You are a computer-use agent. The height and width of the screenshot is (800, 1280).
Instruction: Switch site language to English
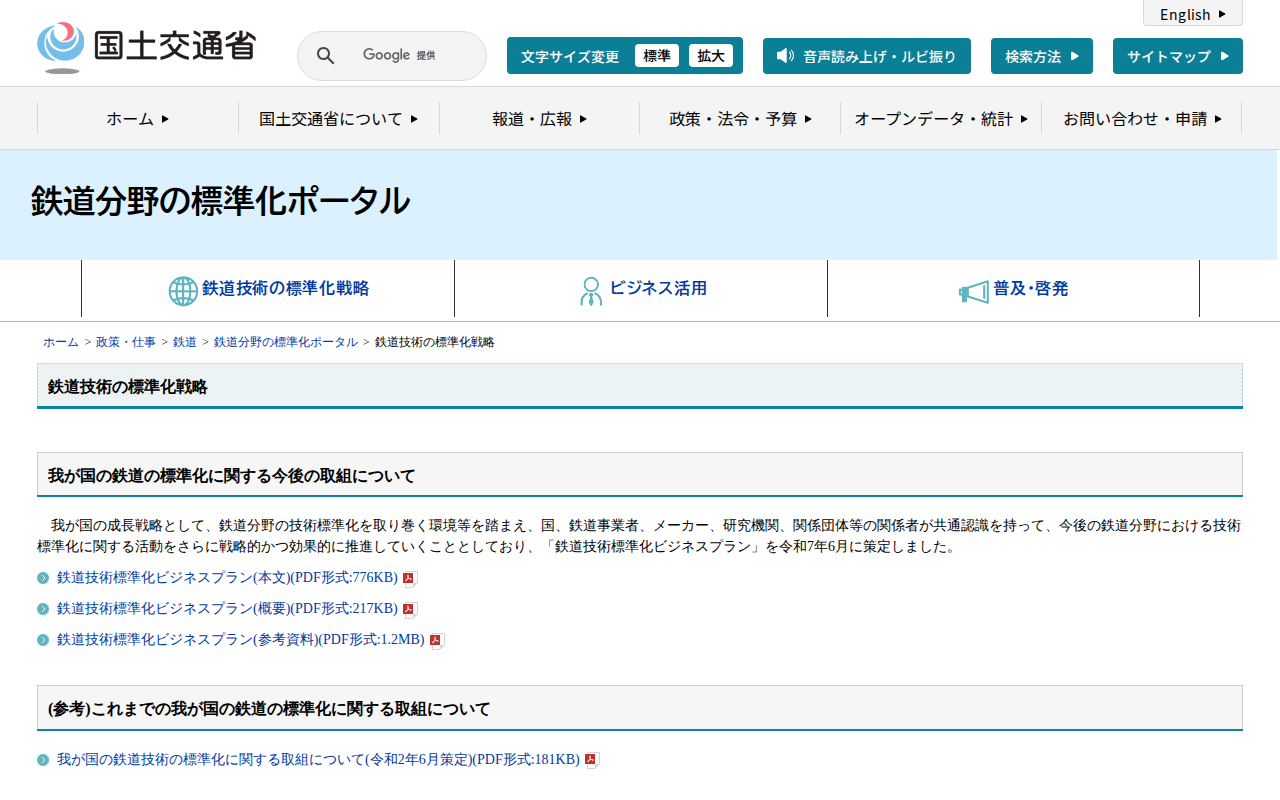(1192, 14)
